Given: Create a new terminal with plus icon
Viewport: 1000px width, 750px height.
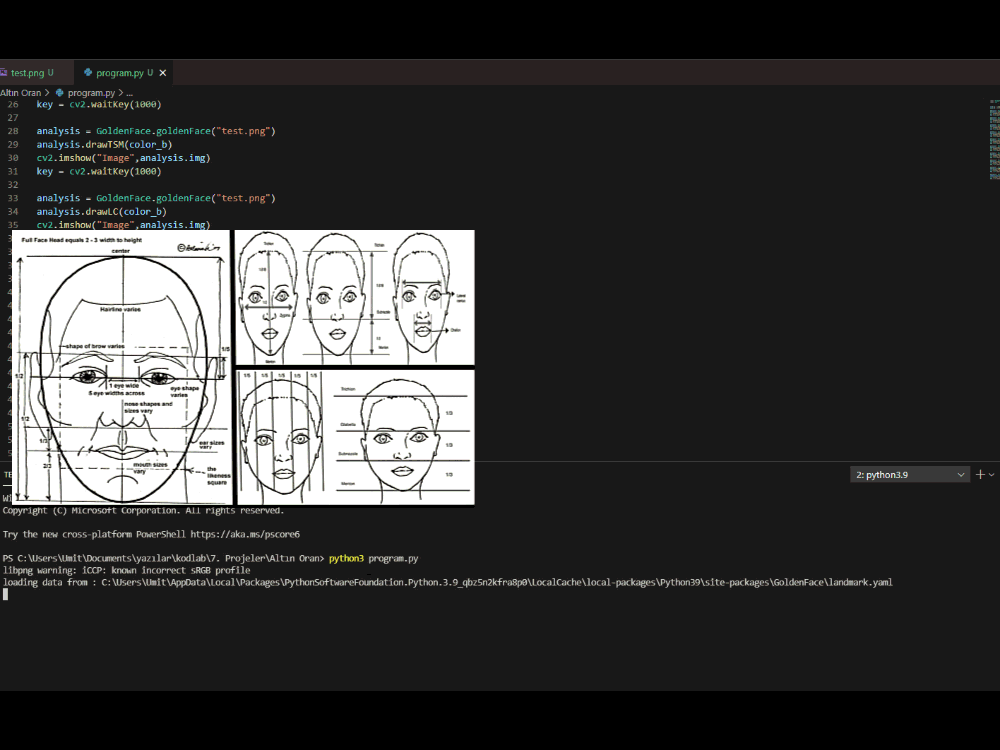Looking at the screenshot, I should tap(980, 474).
